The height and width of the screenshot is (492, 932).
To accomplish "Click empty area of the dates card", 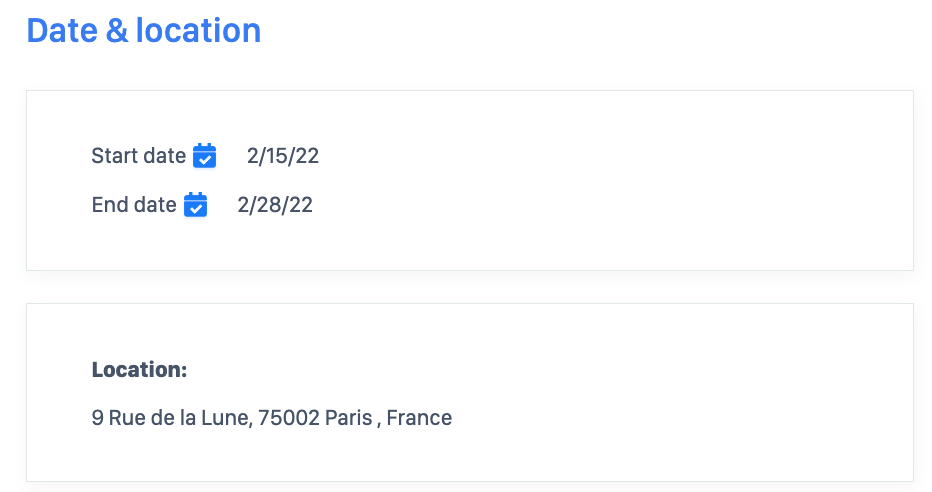I will 620,180.
